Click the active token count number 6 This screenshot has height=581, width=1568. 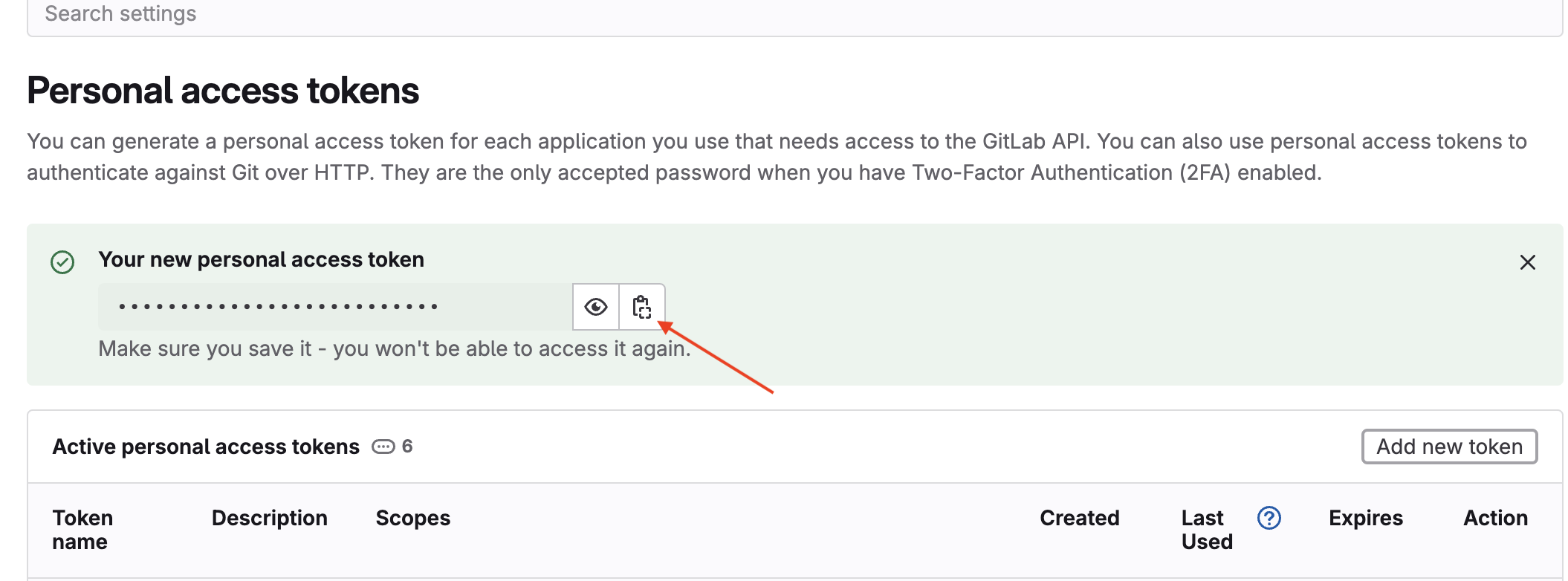407,447
